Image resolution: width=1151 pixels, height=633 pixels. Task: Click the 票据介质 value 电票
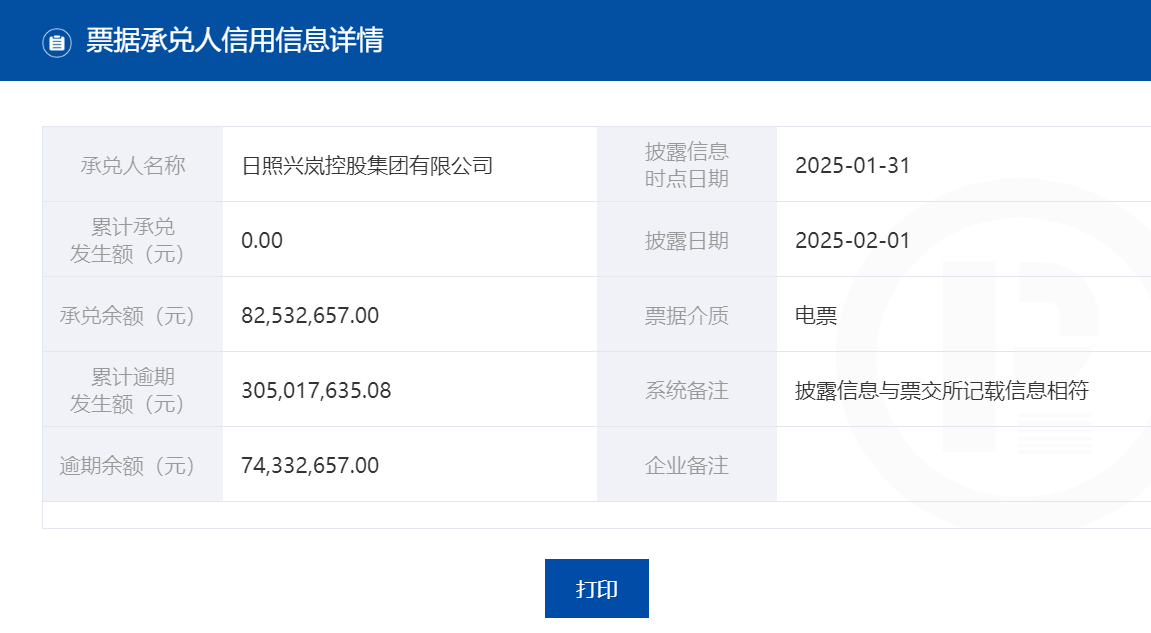(816, 316)
